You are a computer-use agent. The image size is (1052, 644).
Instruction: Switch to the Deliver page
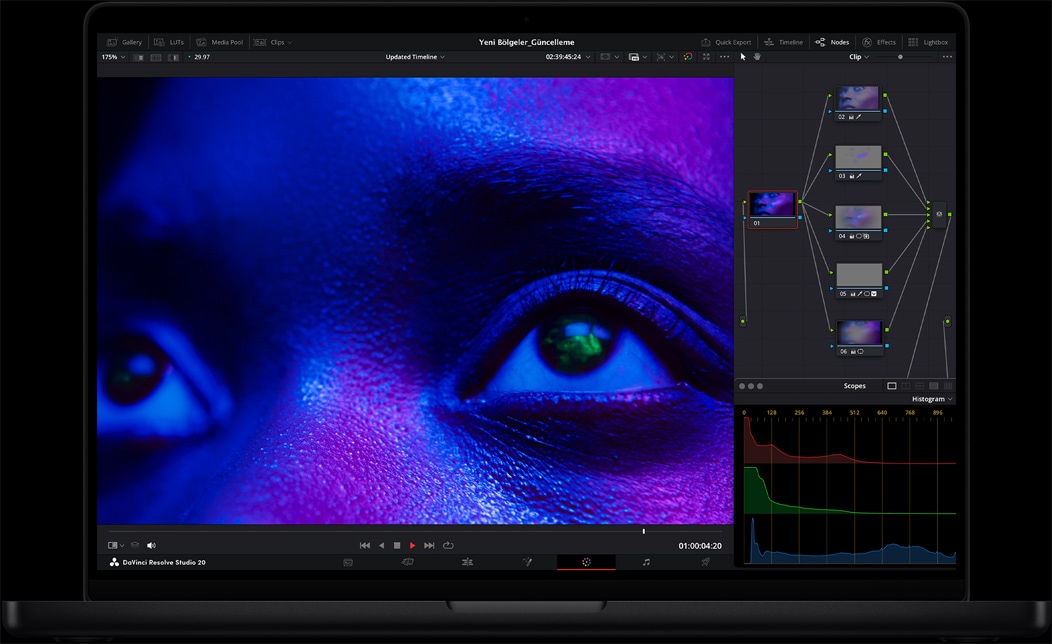click(706, 562)
